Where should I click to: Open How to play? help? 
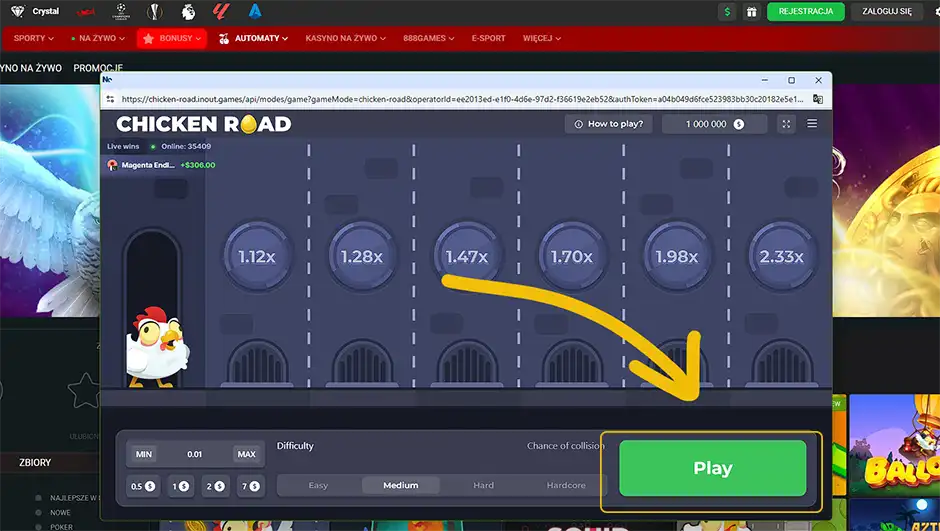click(x=608, y=124)
